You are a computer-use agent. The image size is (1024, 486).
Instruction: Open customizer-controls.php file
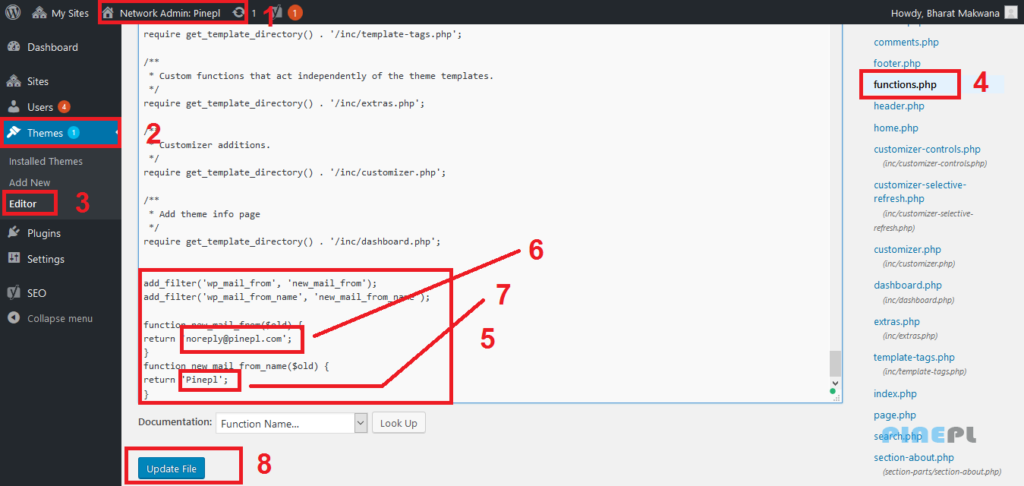[927, 150]
